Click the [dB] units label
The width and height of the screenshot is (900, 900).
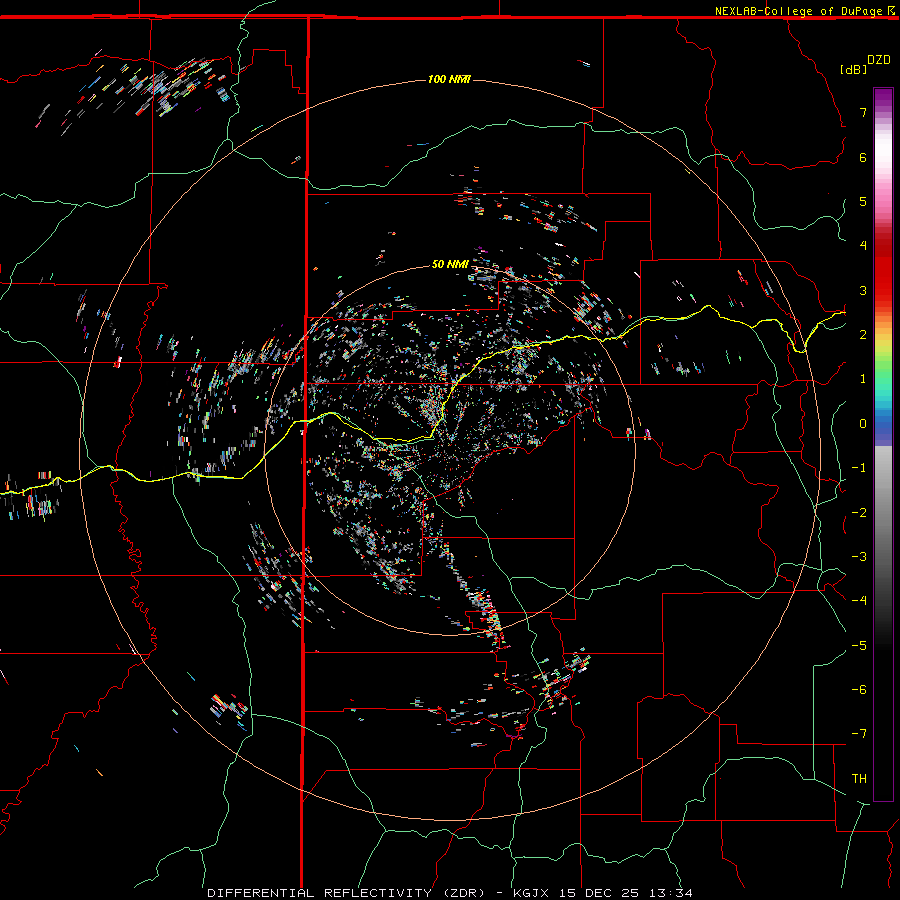coord(853,69)
